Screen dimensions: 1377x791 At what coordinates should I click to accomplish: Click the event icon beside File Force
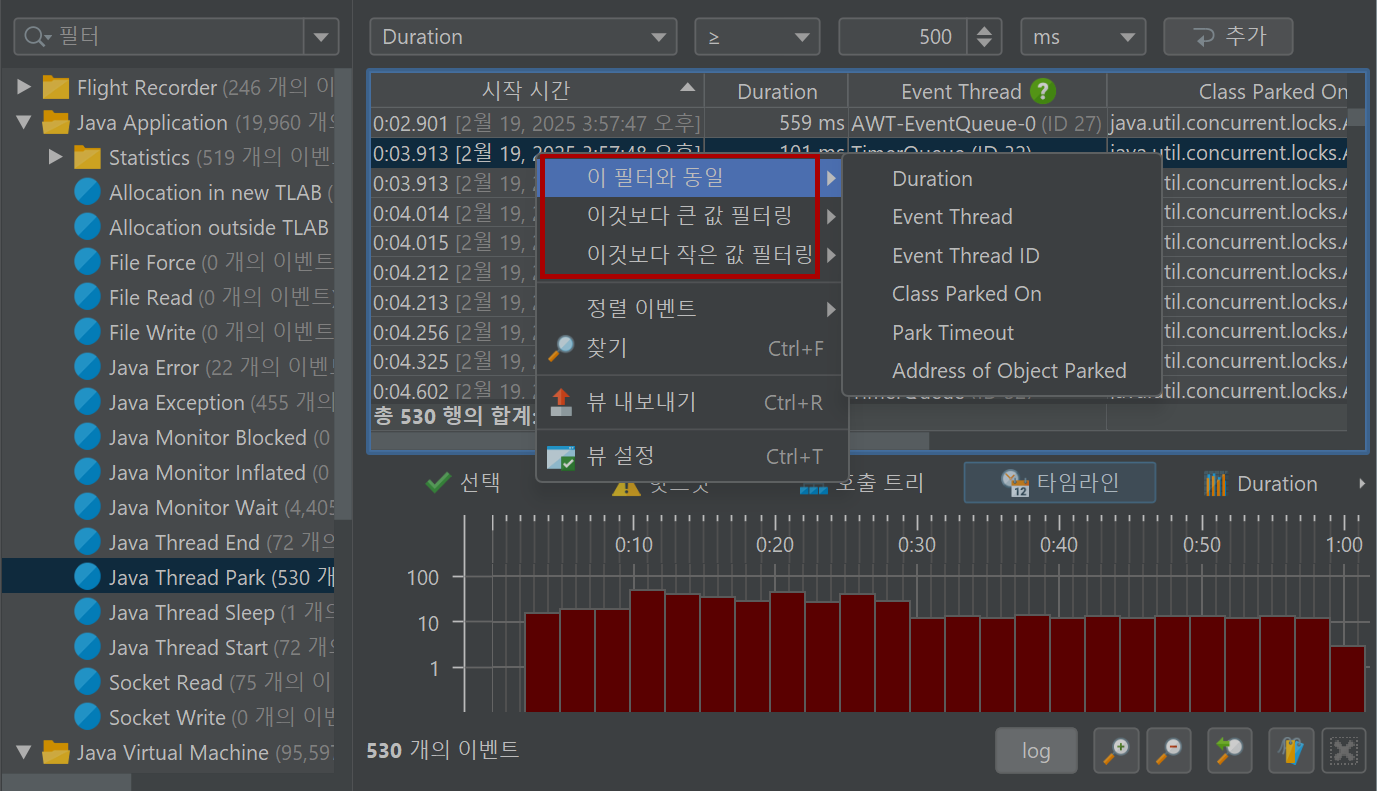pyautogui.click(x=88, y=263)
